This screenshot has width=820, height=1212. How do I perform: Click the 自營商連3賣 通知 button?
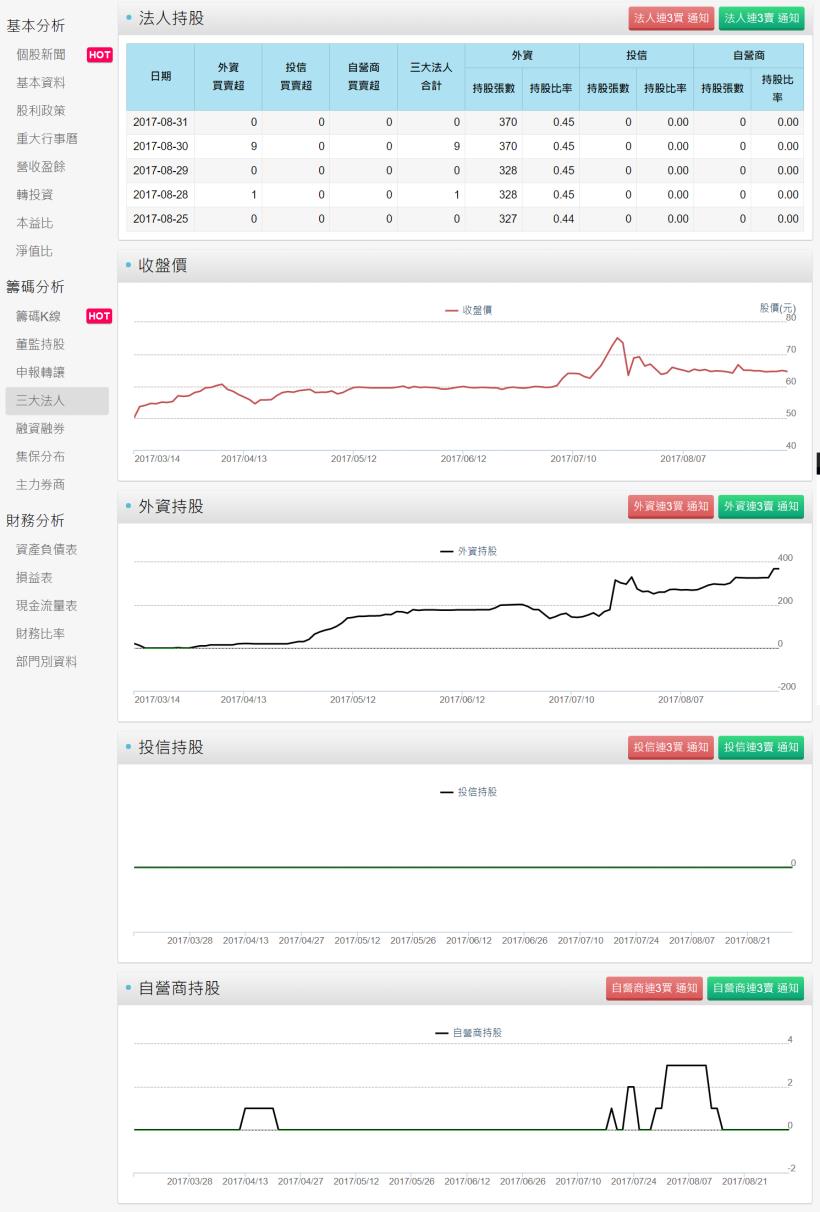pyautogui.click(x=757, y=989)
